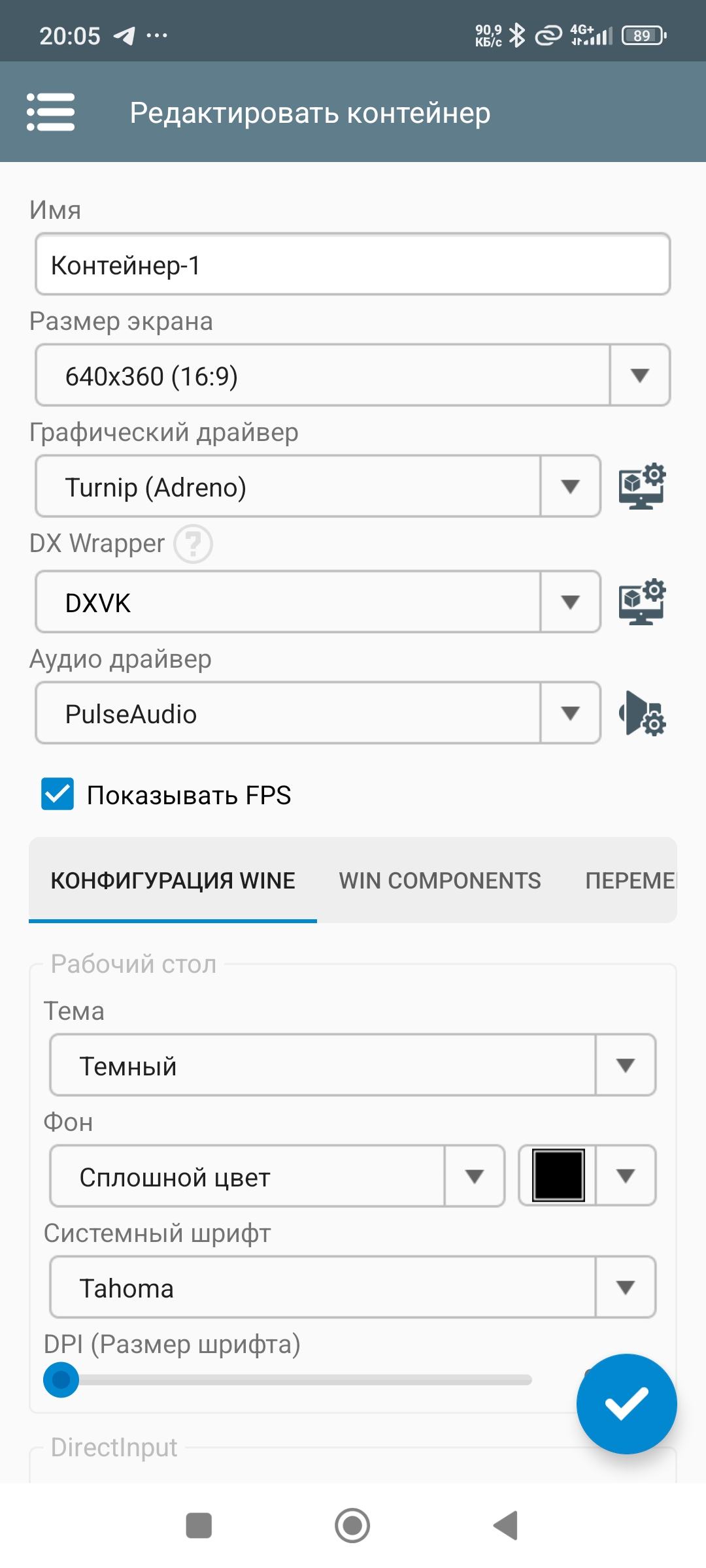The image size is (706, 1568).
Task: Open the hamburger menu icon
Action: point(50,112)
